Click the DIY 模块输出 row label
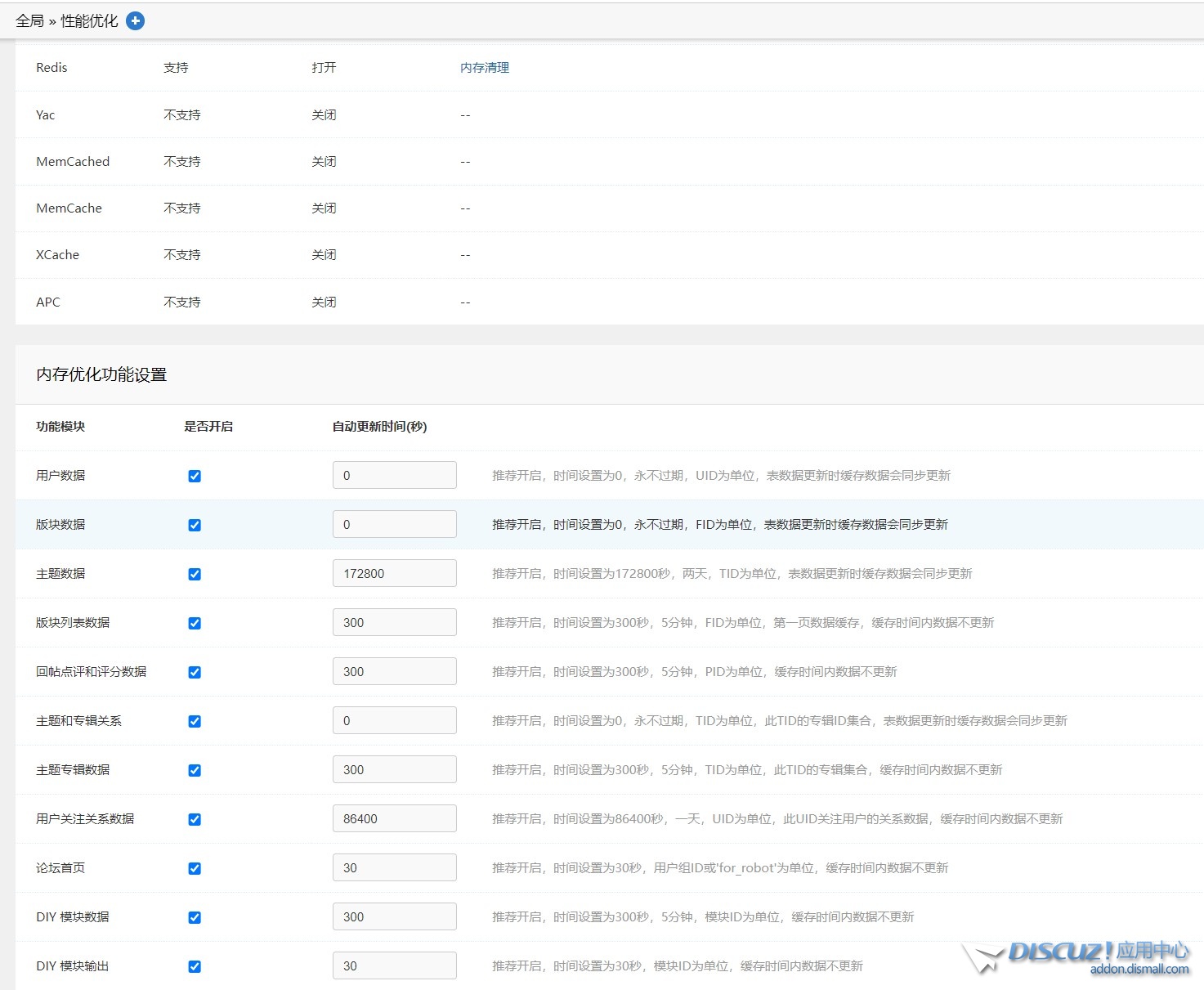Screen dimensions: 1204x990 coord(73,966)
